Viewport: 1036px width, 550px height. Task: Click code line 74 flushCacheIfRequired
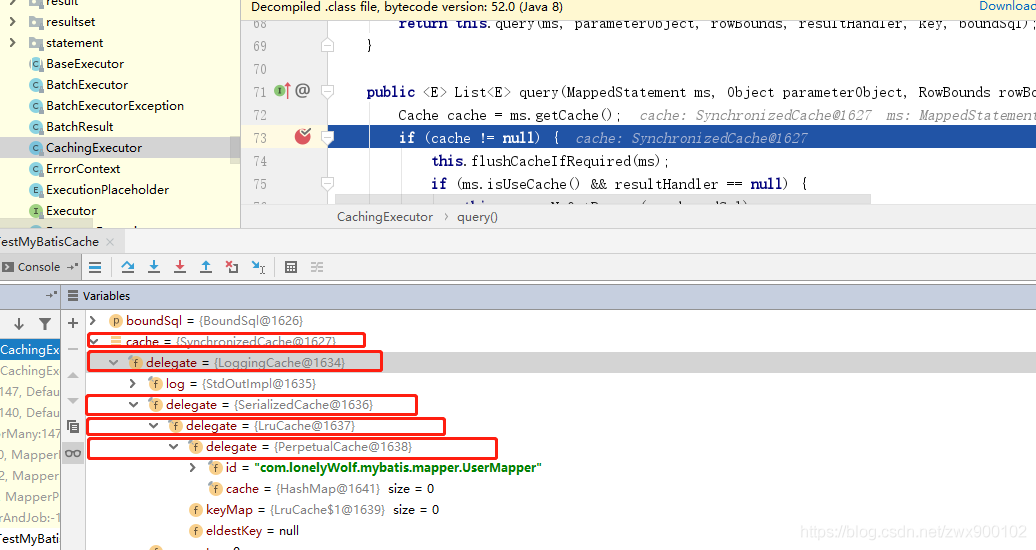[550, 161]
